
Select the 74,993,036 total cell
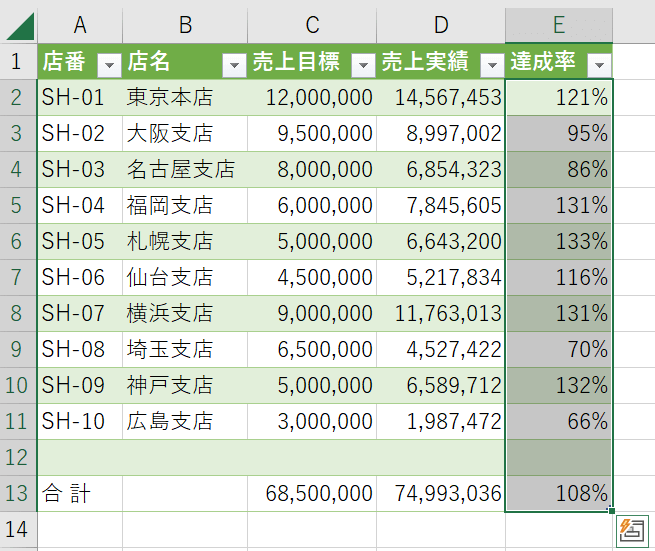point(441,493)
